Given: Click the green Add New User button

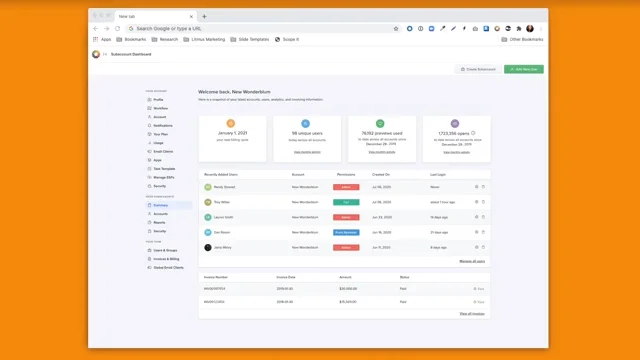Looking at the screenshot, I should 524,69.
